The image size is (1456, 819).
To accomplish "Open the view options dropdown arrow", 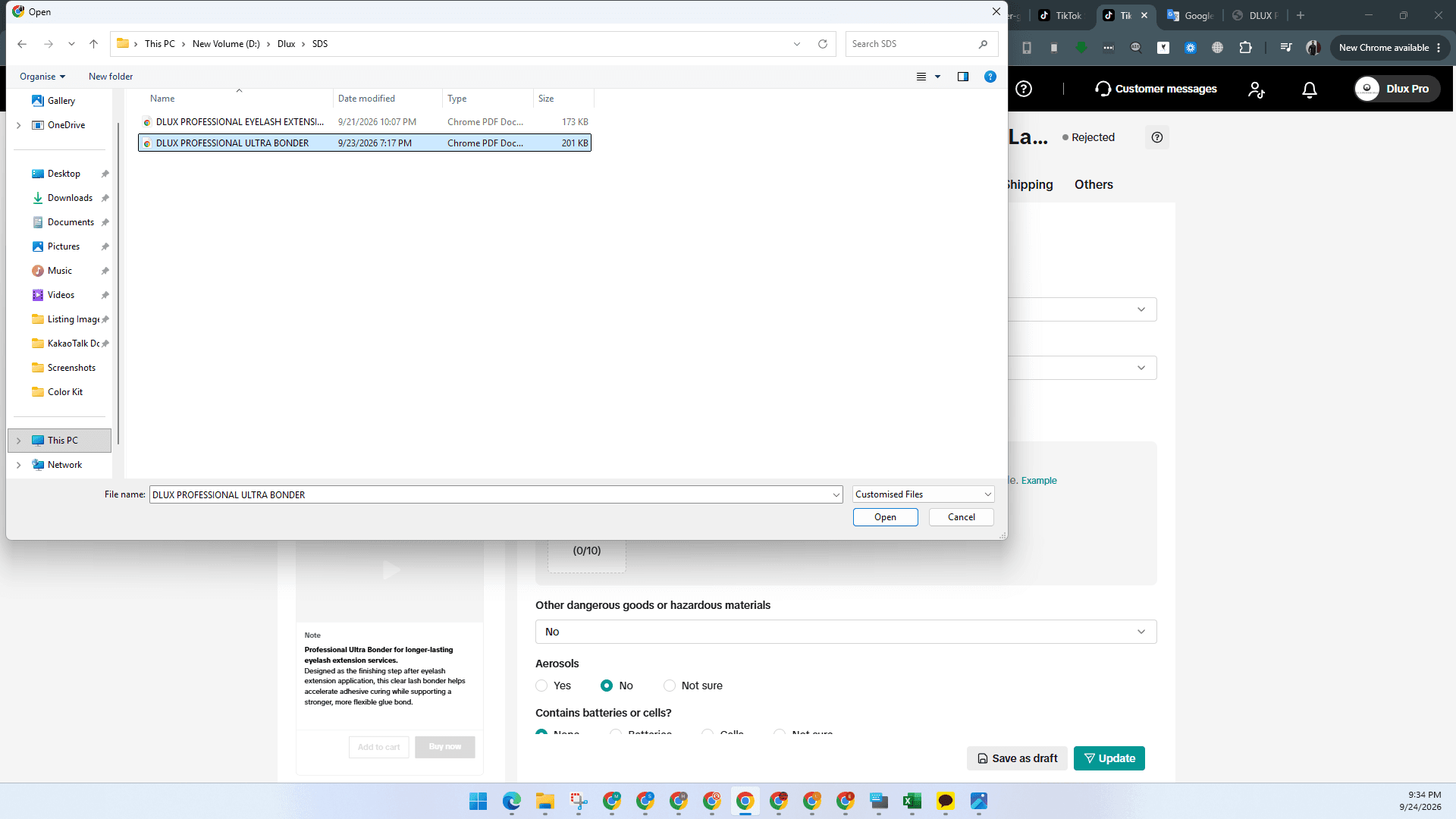I will [x=937, y=77].
